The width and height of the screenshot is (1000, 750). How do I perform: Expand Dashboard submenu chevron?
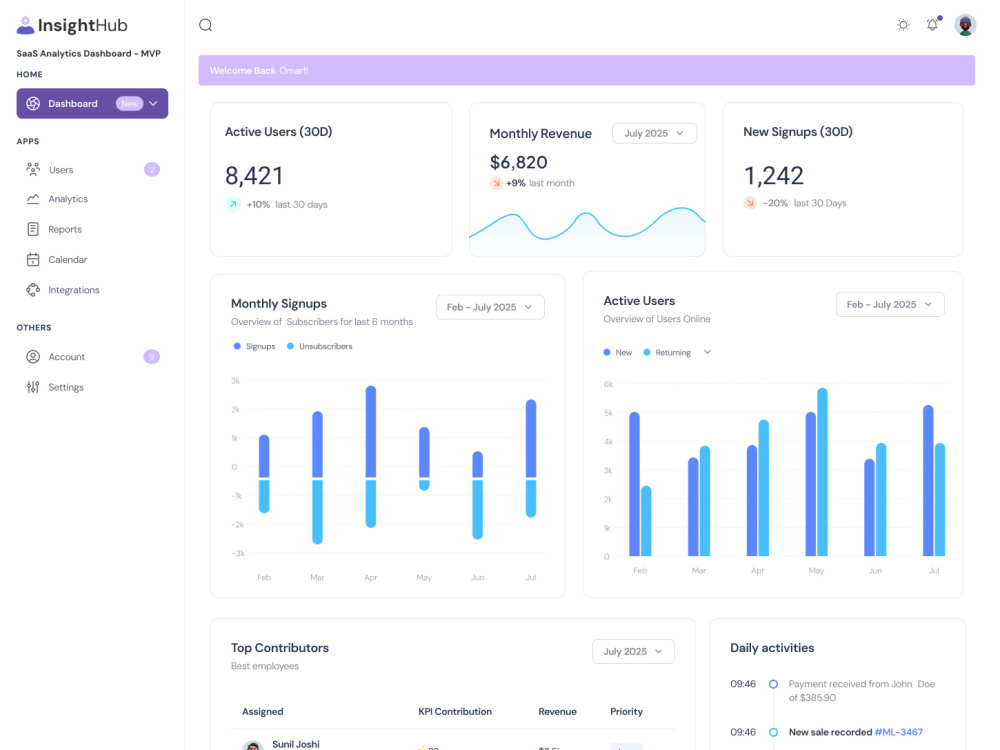(153, 103)
